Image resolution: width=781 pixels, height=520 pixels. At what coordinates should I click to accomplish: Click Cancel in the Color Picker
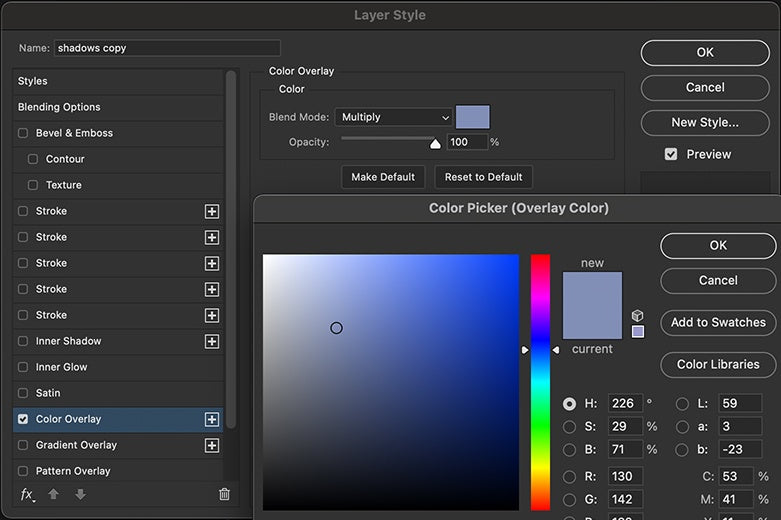[x=718, y=280]
